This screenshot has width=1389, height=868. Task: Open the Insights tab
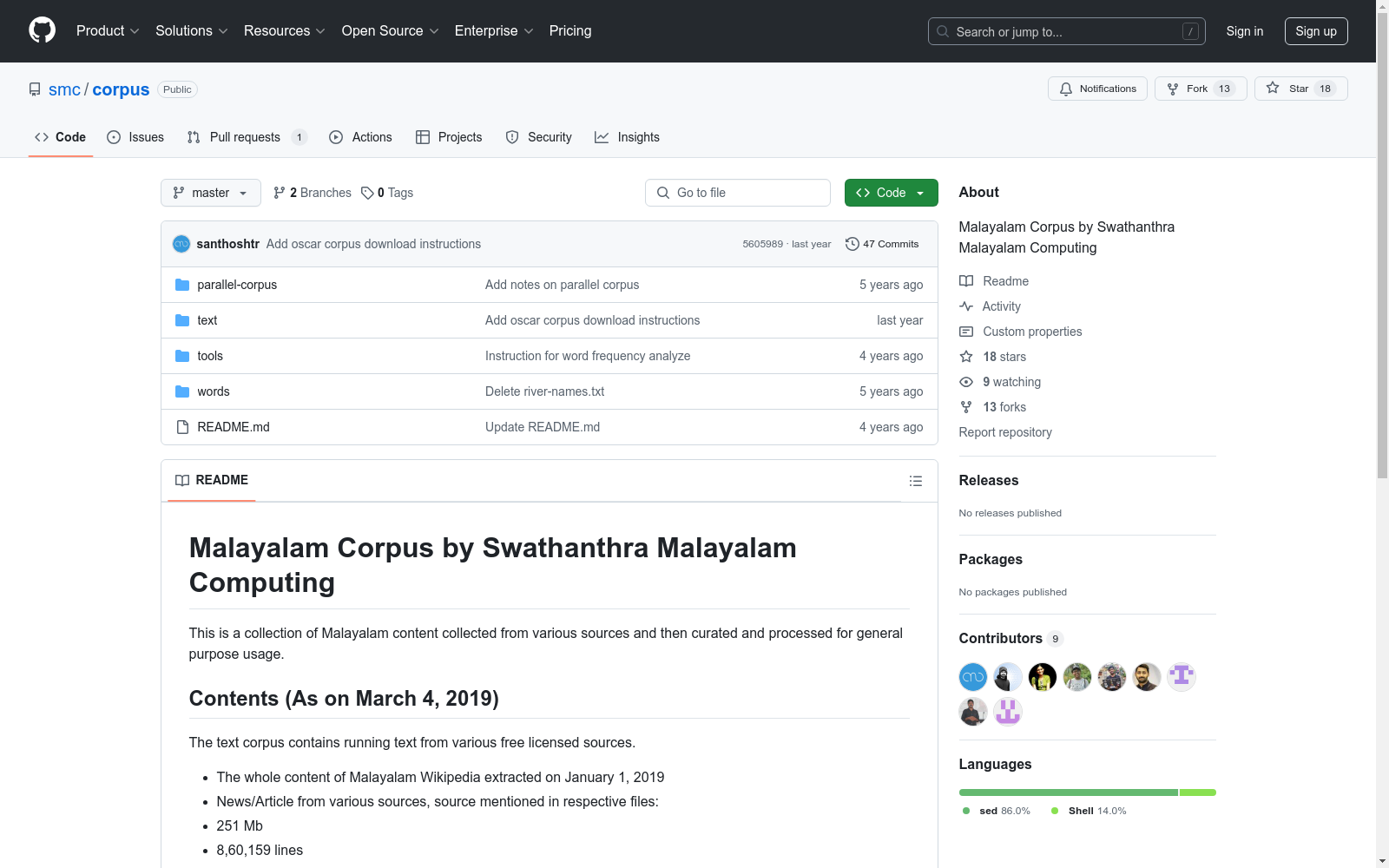[x=627, y=137]
